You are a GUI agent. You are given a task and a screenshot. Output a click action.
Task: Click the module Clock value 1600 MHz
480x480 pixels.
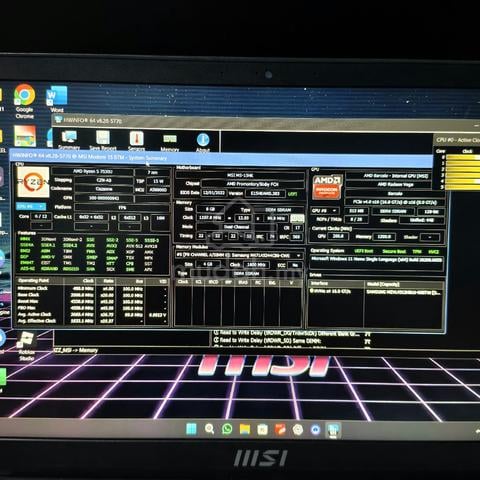coord(256,265)
